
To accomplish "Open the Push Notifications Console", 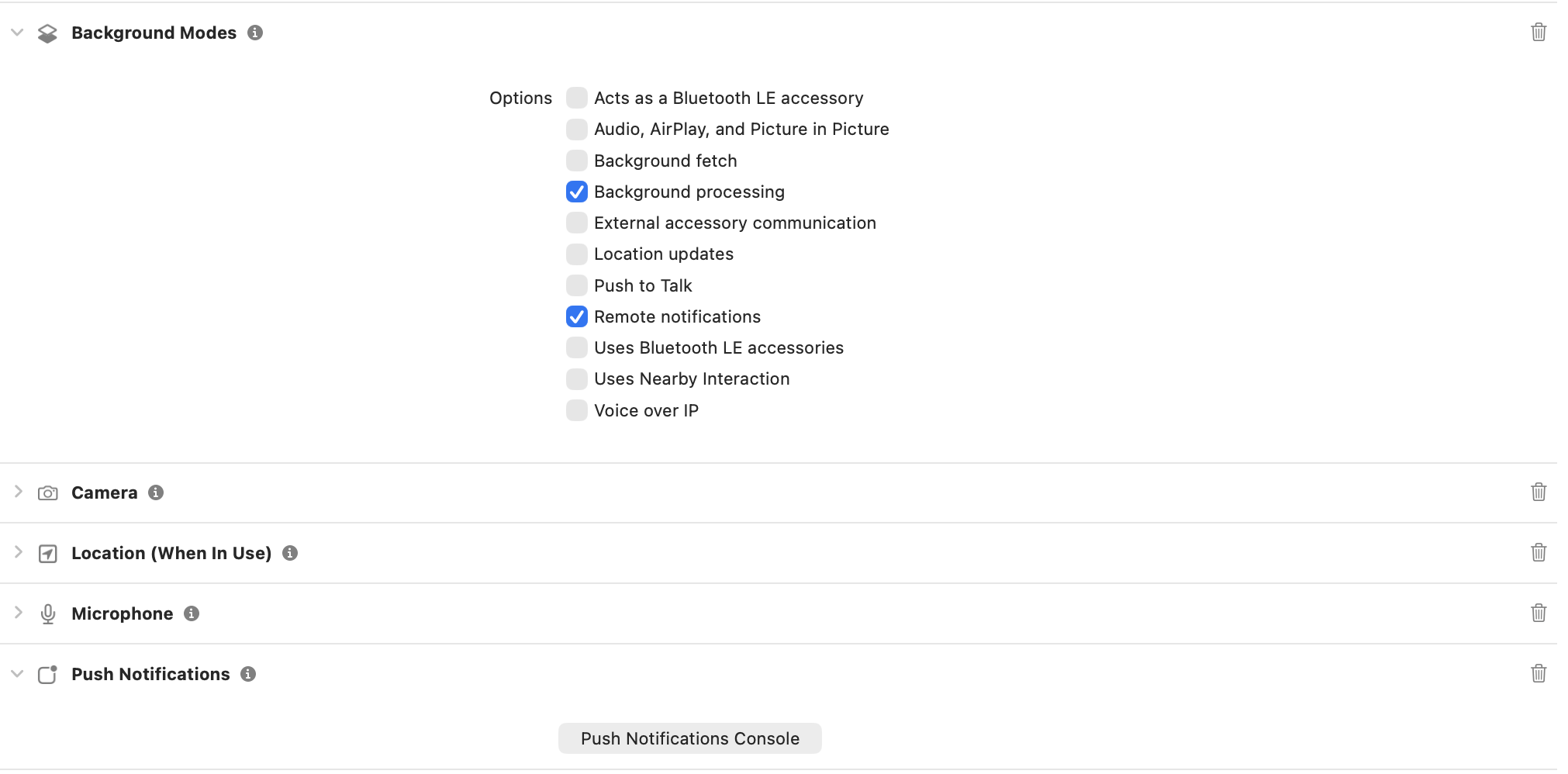I will [689, 738].
